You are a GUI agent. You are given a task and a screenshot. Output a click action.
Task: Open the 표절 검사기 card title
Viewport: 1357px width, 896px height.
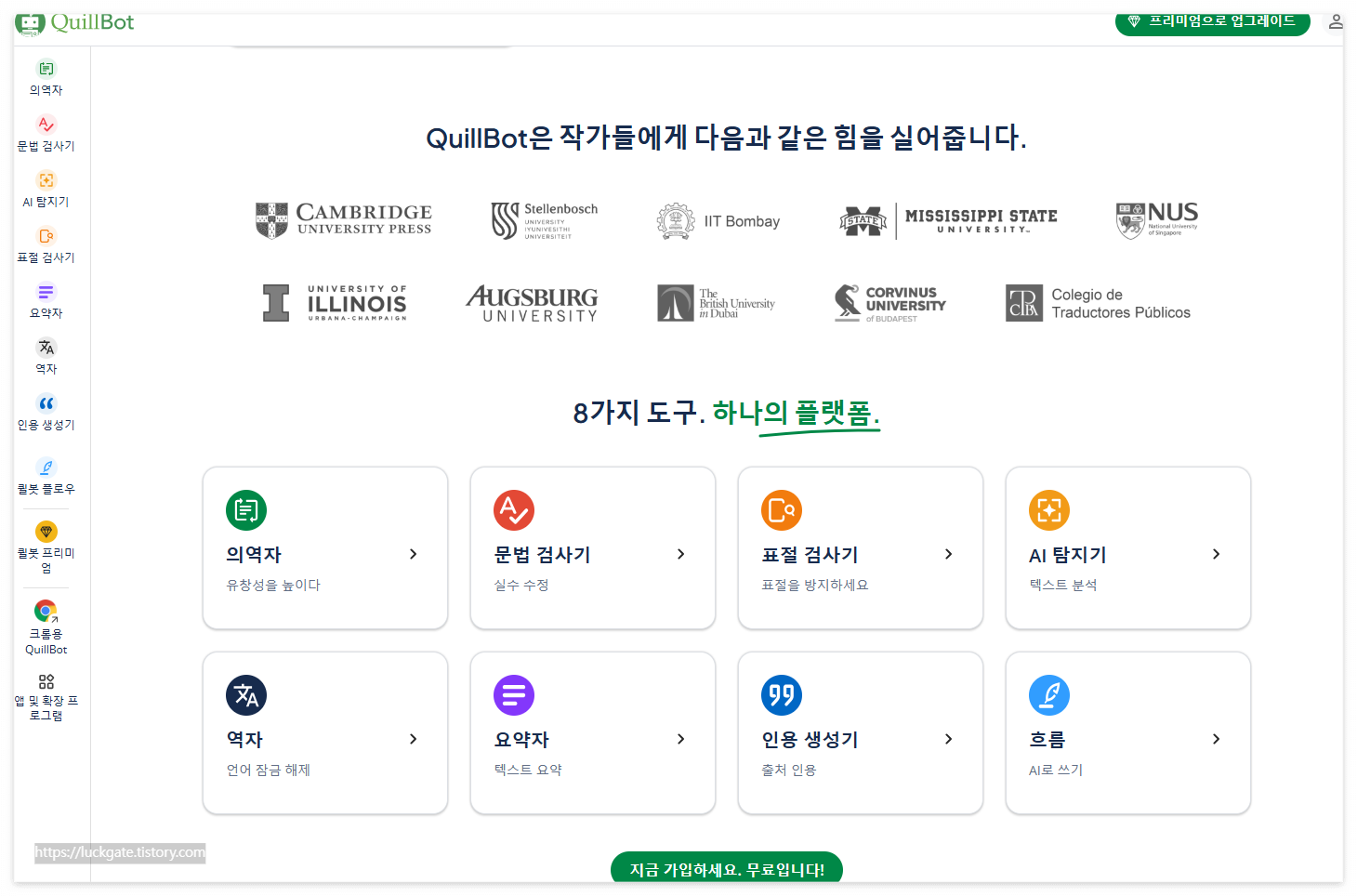click(x=810, y=555)
